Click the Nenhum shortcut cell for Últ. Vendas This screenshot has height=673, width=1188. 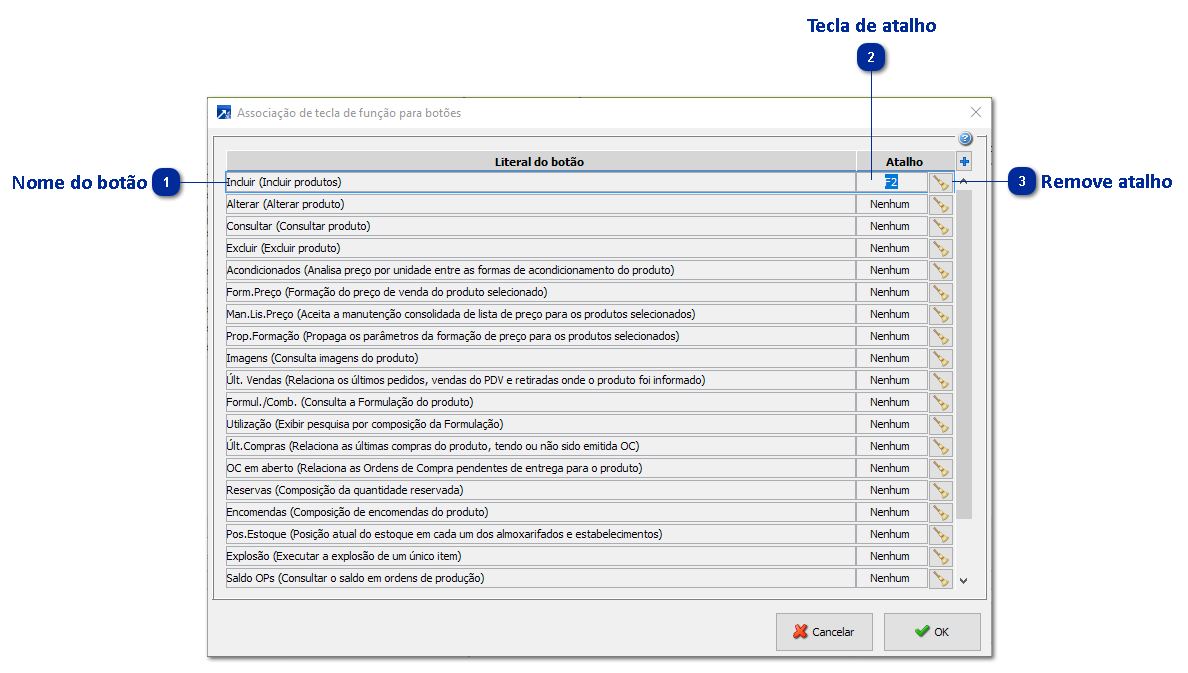coord(892,380)
